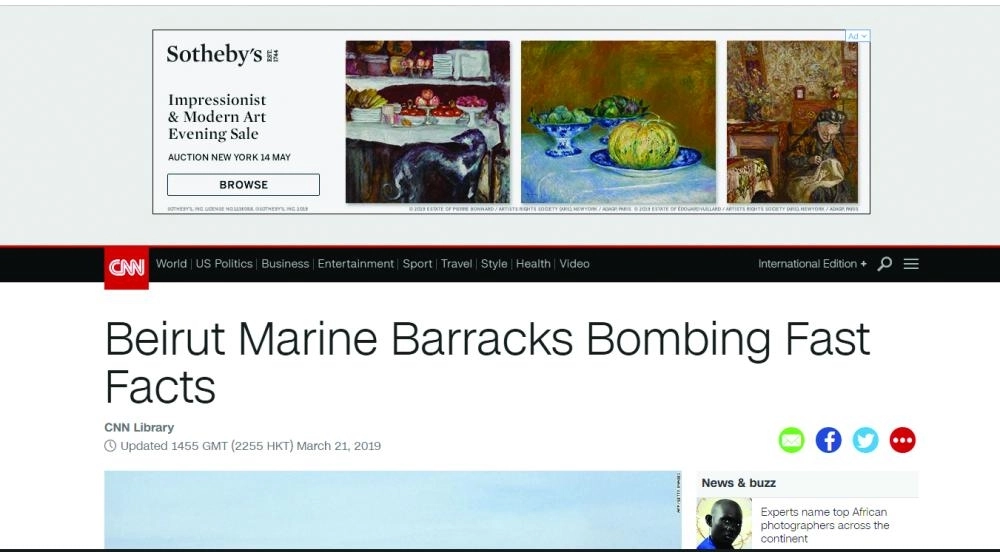Select the Entertainment menu item
This screenshot has width=1000, height=552.
pyautogui.click(x=356, y=264)
